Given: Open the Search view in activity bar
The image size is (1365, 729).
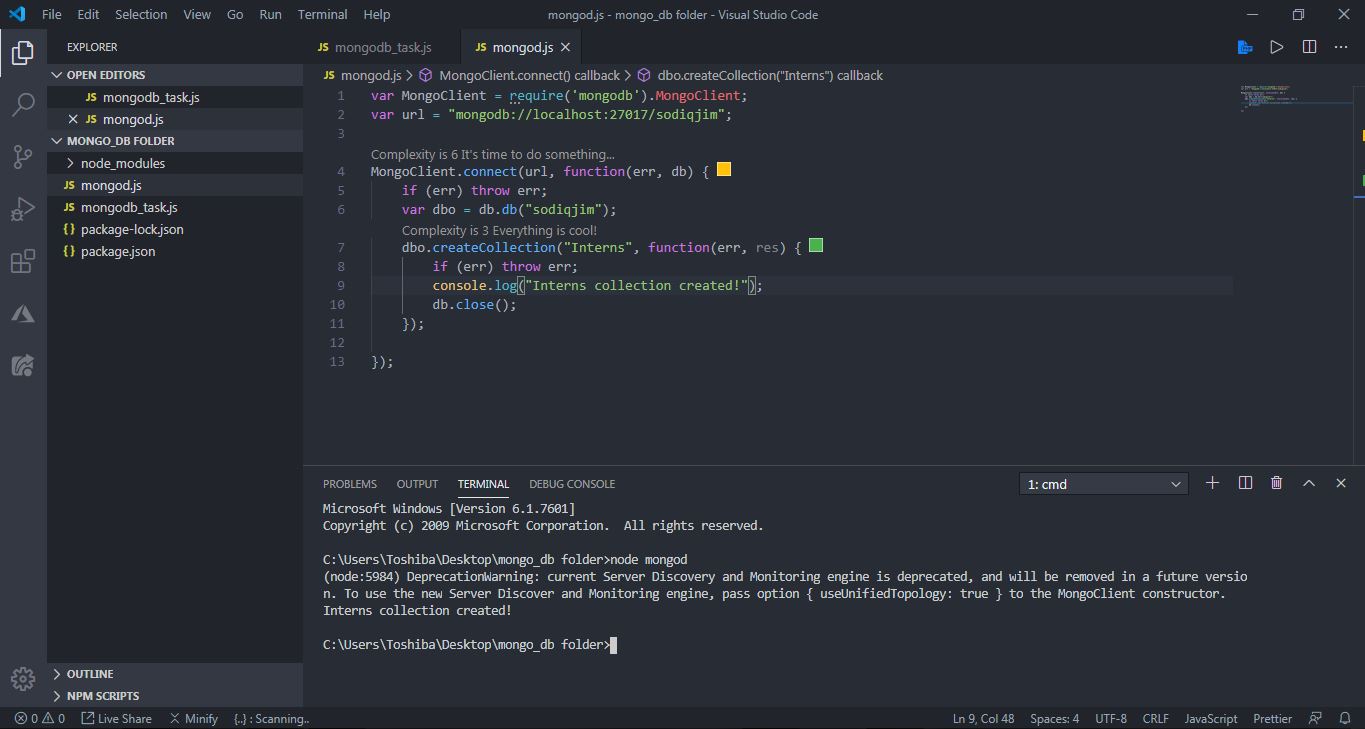Looking at the screenshot, I should point(23,104).
